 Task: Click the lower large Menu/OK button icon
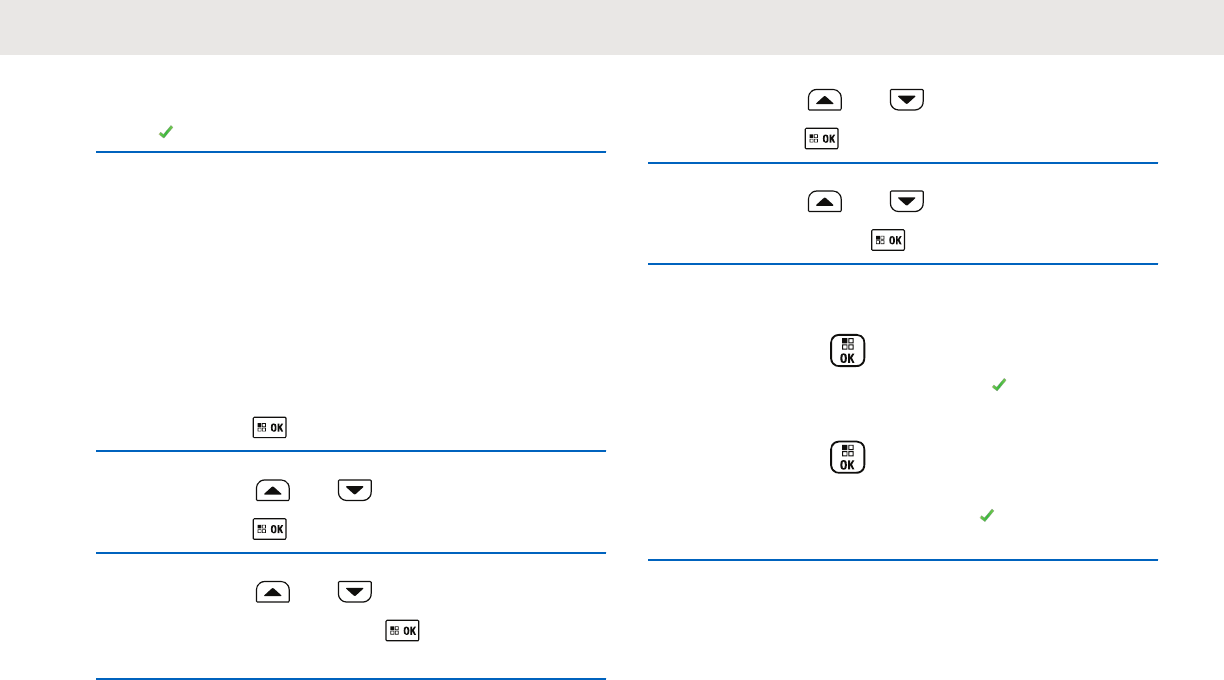pyautogui.click(x=847, y=457)
